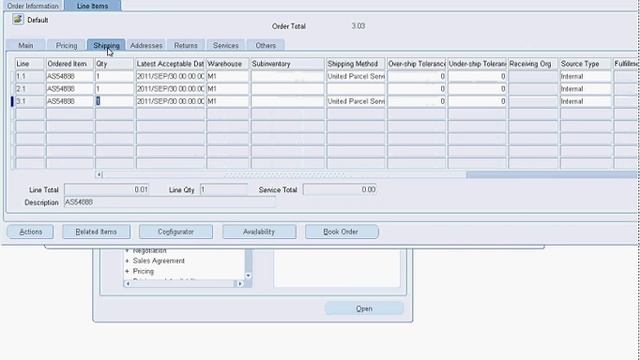Select Sales Agreement in Navigator list
Image resolution: width=640 pixels, height=360 pixels.
coord(158,261)
